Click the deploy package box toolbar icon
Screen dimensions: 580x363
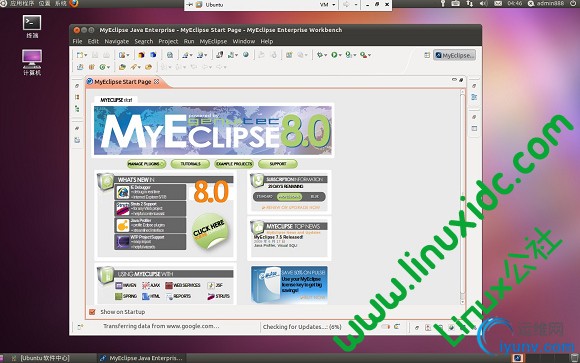pyautogui.click(x=141, y=55)
